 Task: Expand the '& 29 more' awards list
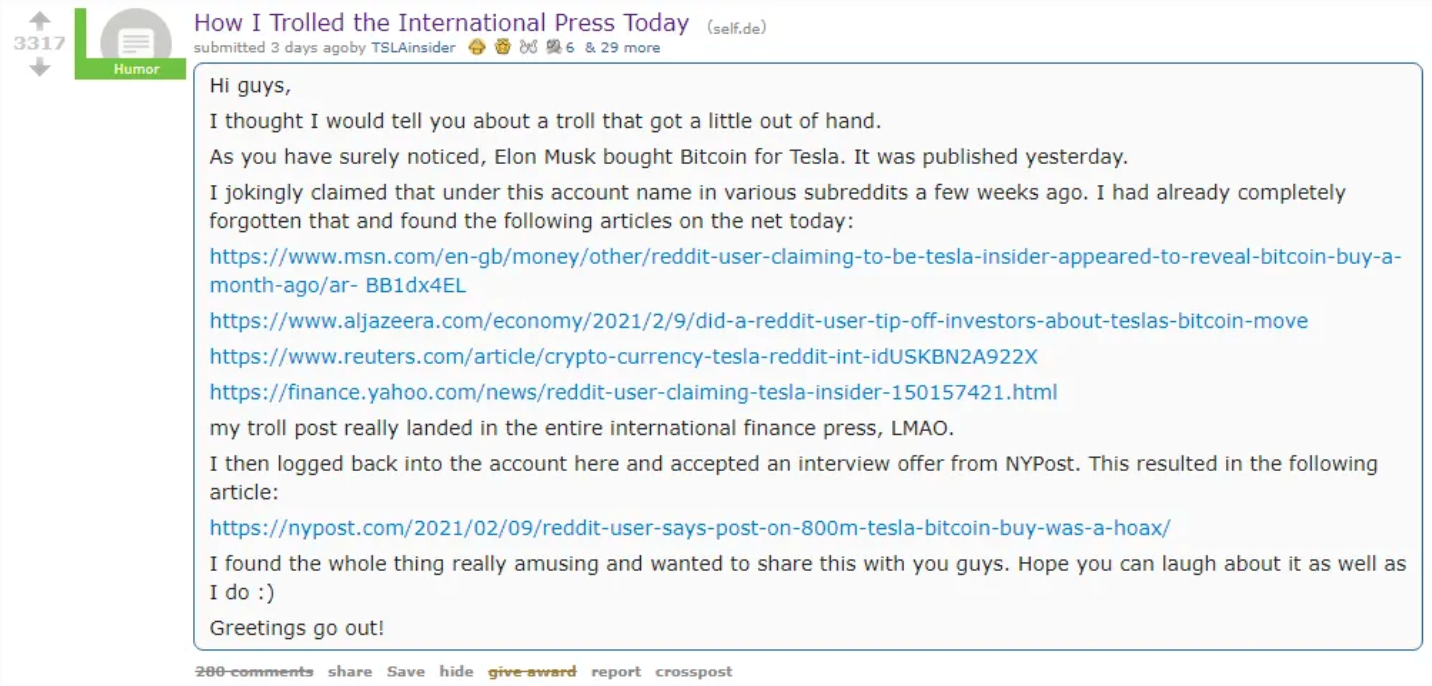[x=622, y=47]
